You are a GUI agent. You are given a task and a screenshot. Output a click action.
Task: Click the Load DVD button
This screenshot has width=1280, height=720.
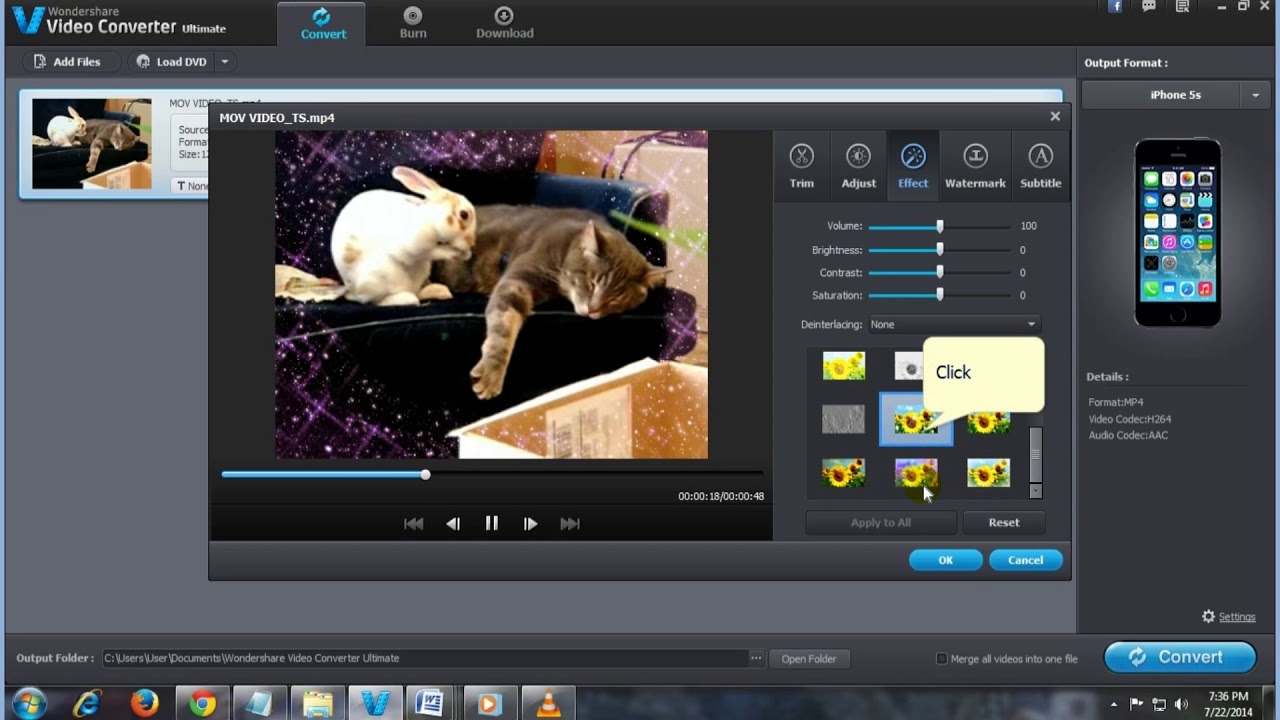tap(171, 62)
